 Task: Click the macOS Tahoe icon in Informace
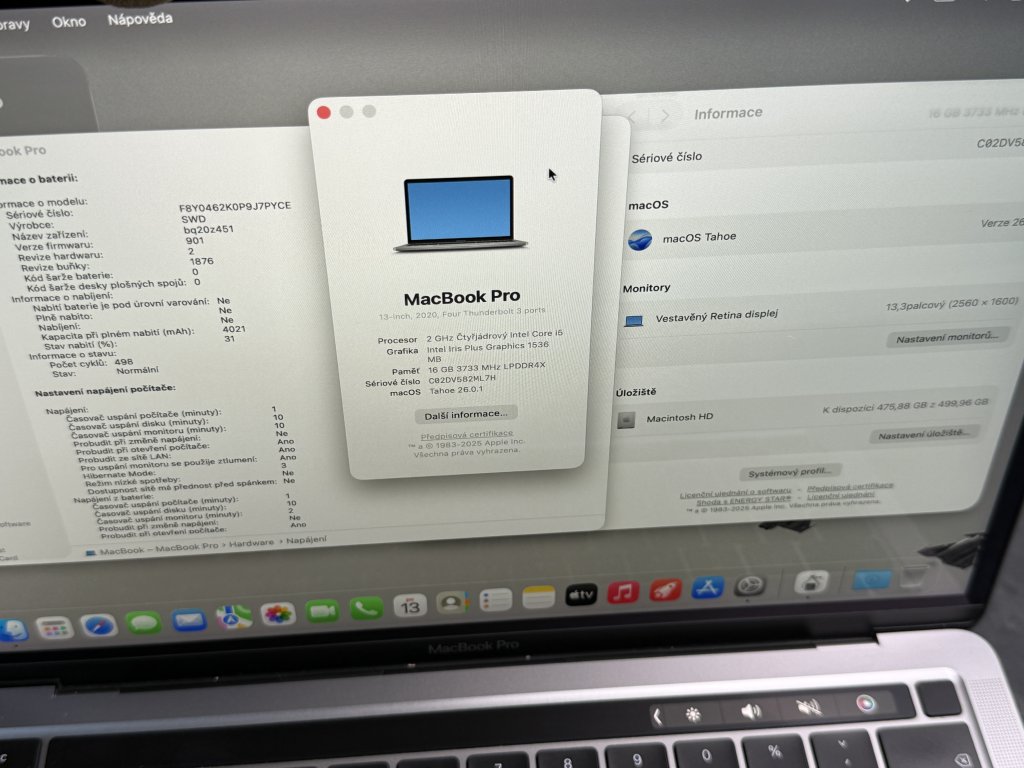(x=640, y=240)
